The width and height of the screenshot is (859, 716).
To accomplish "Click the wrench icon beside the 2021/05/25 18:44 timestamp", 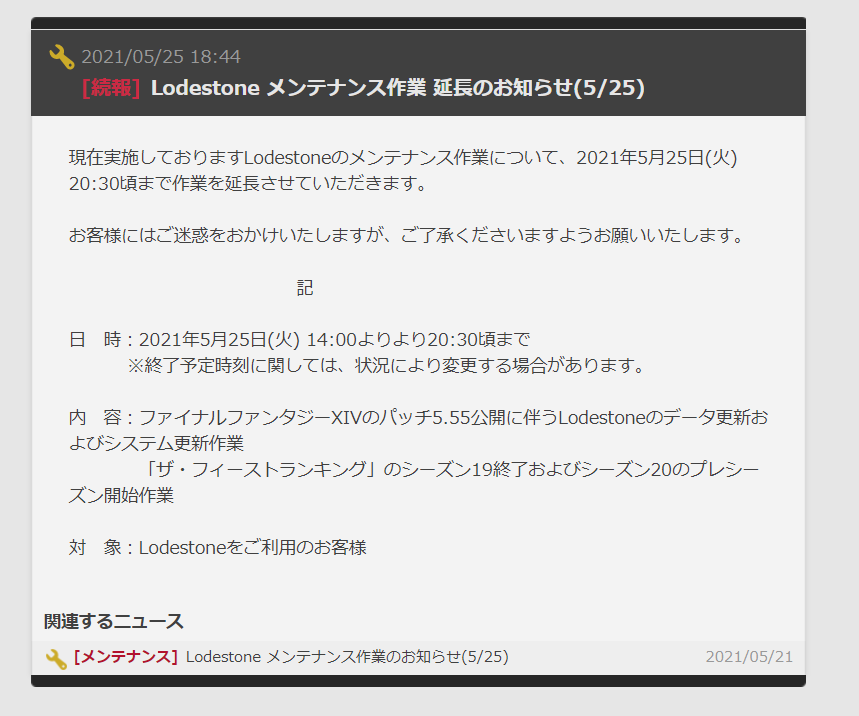I will (x=61, y=57).
